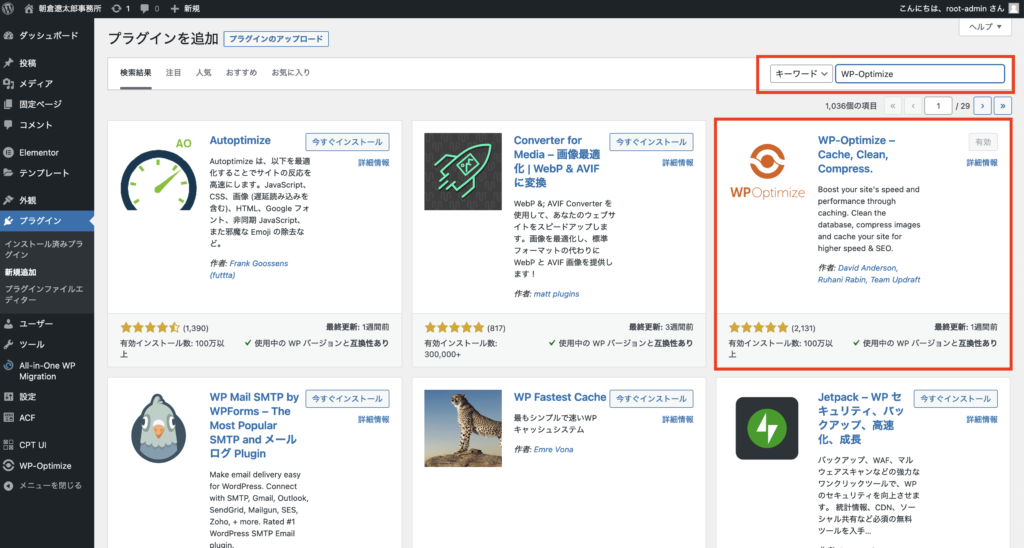Image resolution: width=1024 pixels, height=548 pixels.
Task: Install Autoptimize with 今すぐインストール
Action: point(347,142)
